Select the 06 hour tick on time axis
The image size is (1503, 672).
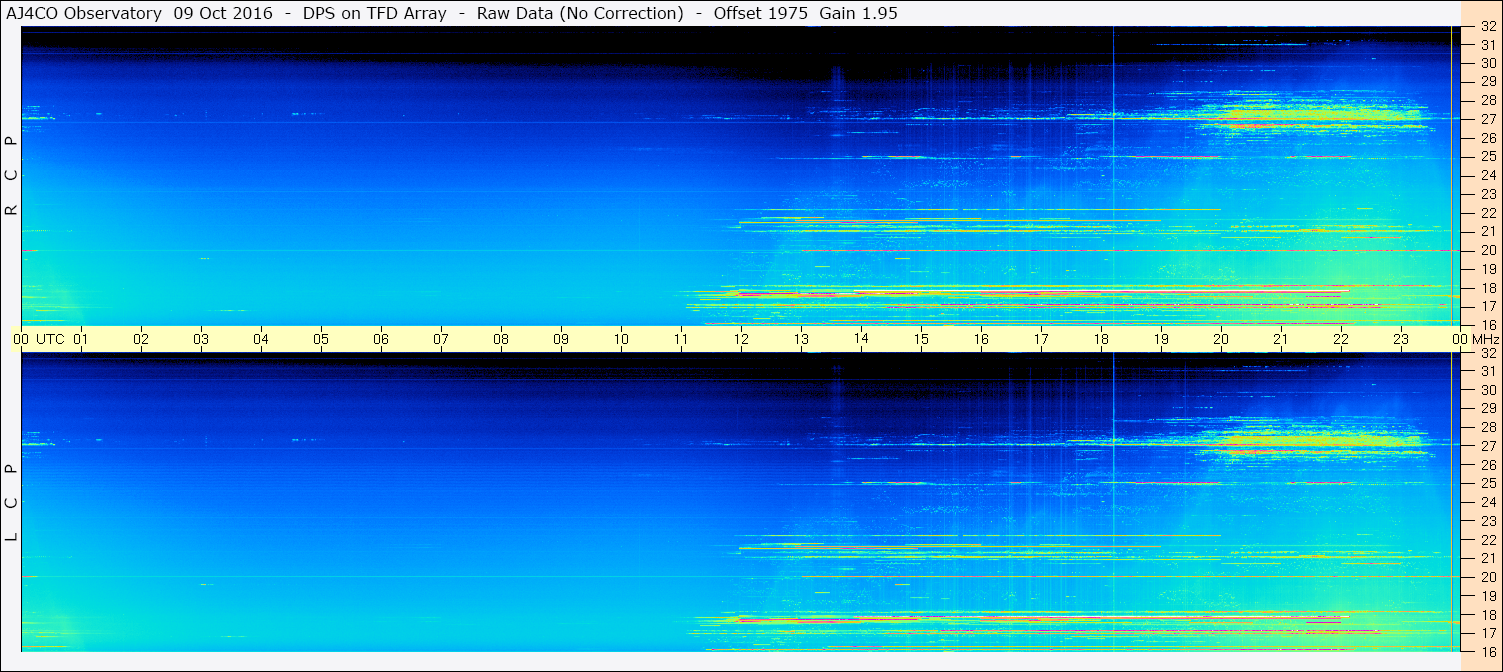[x=381, y=339]
